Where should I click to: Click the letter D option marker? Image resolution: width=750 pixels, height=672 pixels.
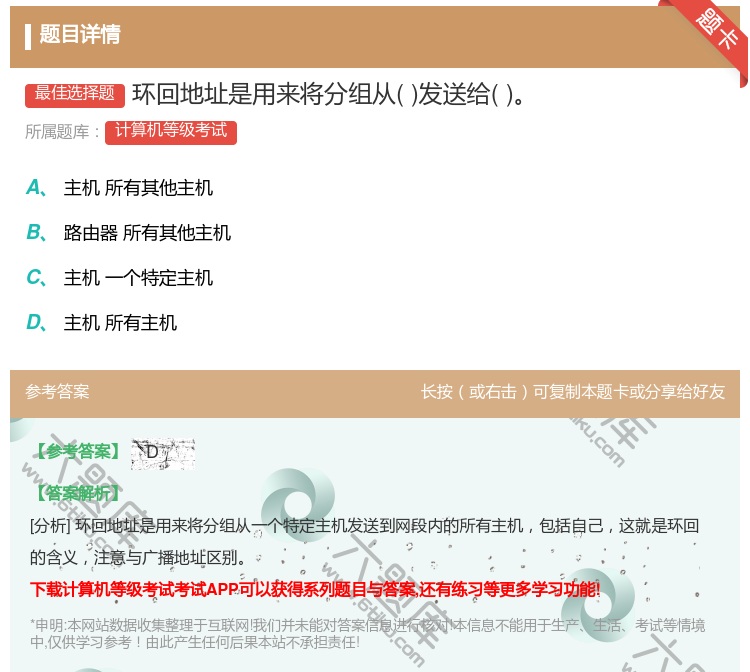point(36,323)
